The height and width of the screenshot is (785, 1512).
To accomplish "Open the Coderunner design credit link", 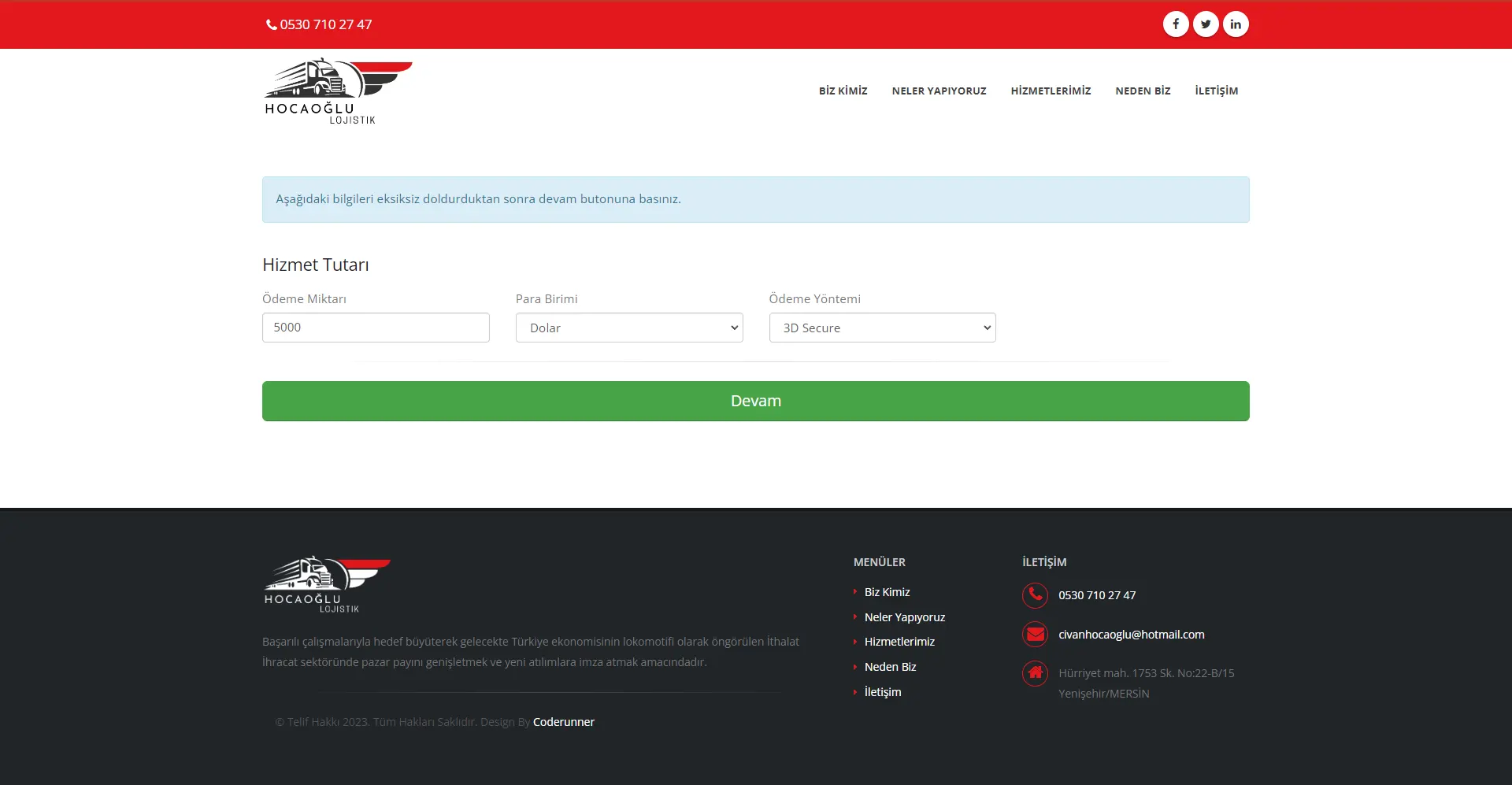I will [x=563, y=722].
